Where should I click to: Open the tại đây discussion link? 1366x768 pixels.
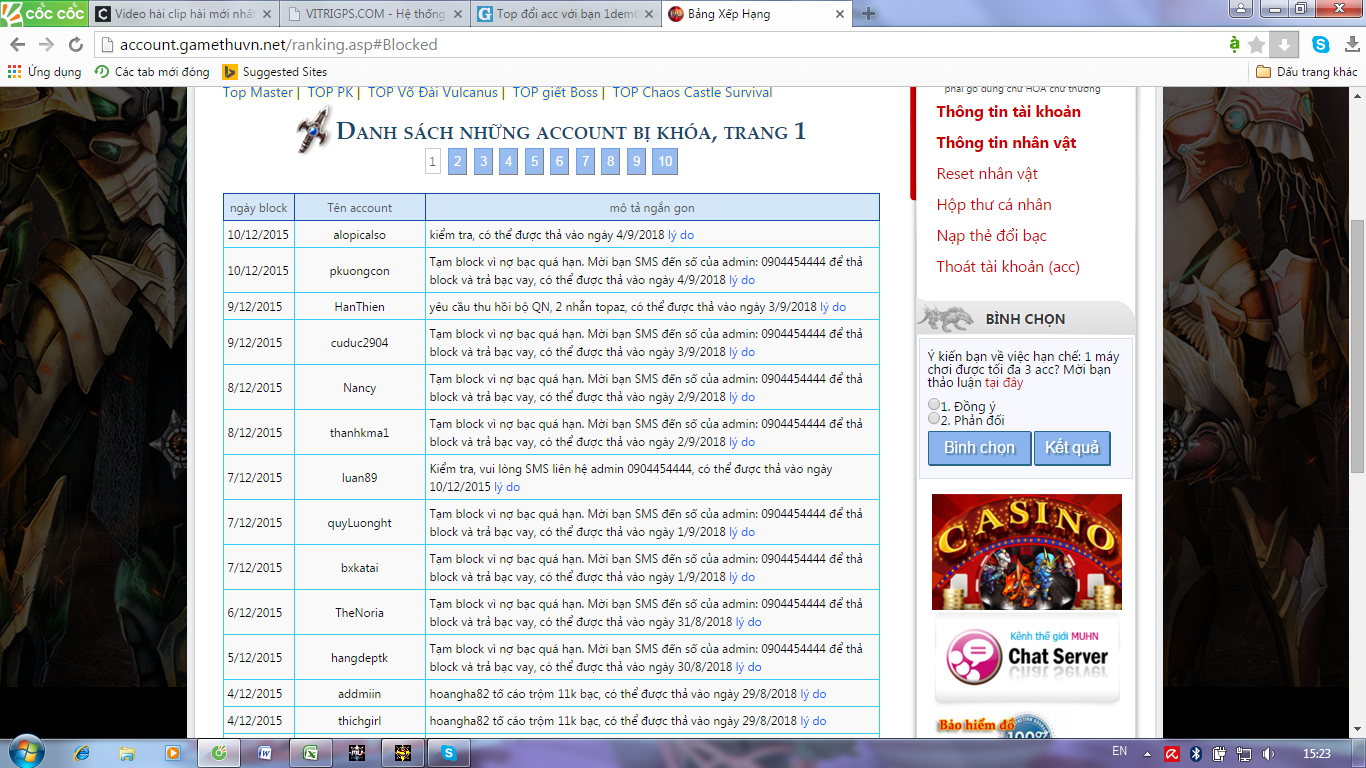tap(1004, 383)
